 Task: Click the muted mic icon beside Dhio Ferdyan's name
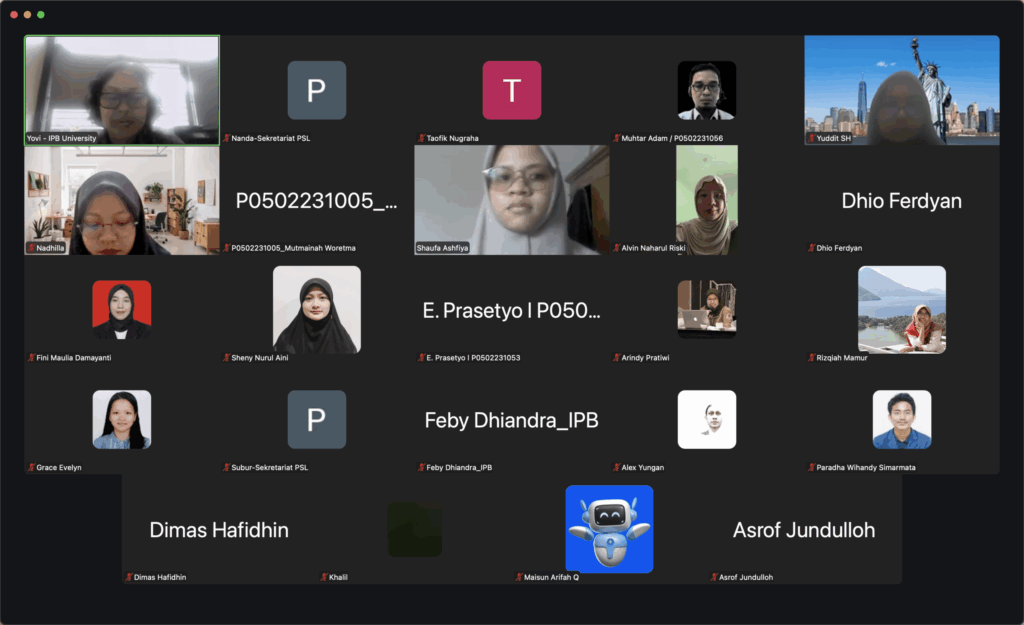pos(812,248)
